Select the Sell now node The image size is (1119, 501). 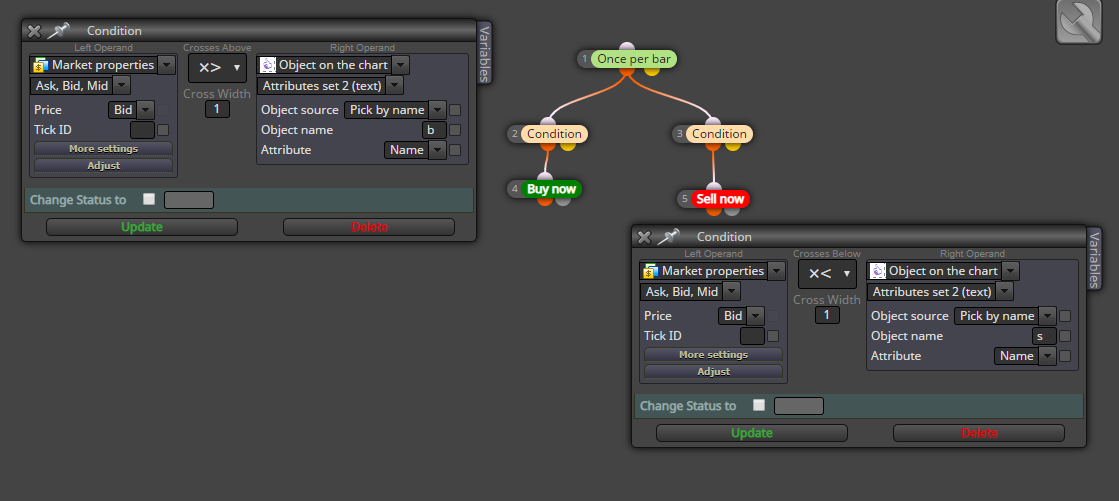pos(719,199)
